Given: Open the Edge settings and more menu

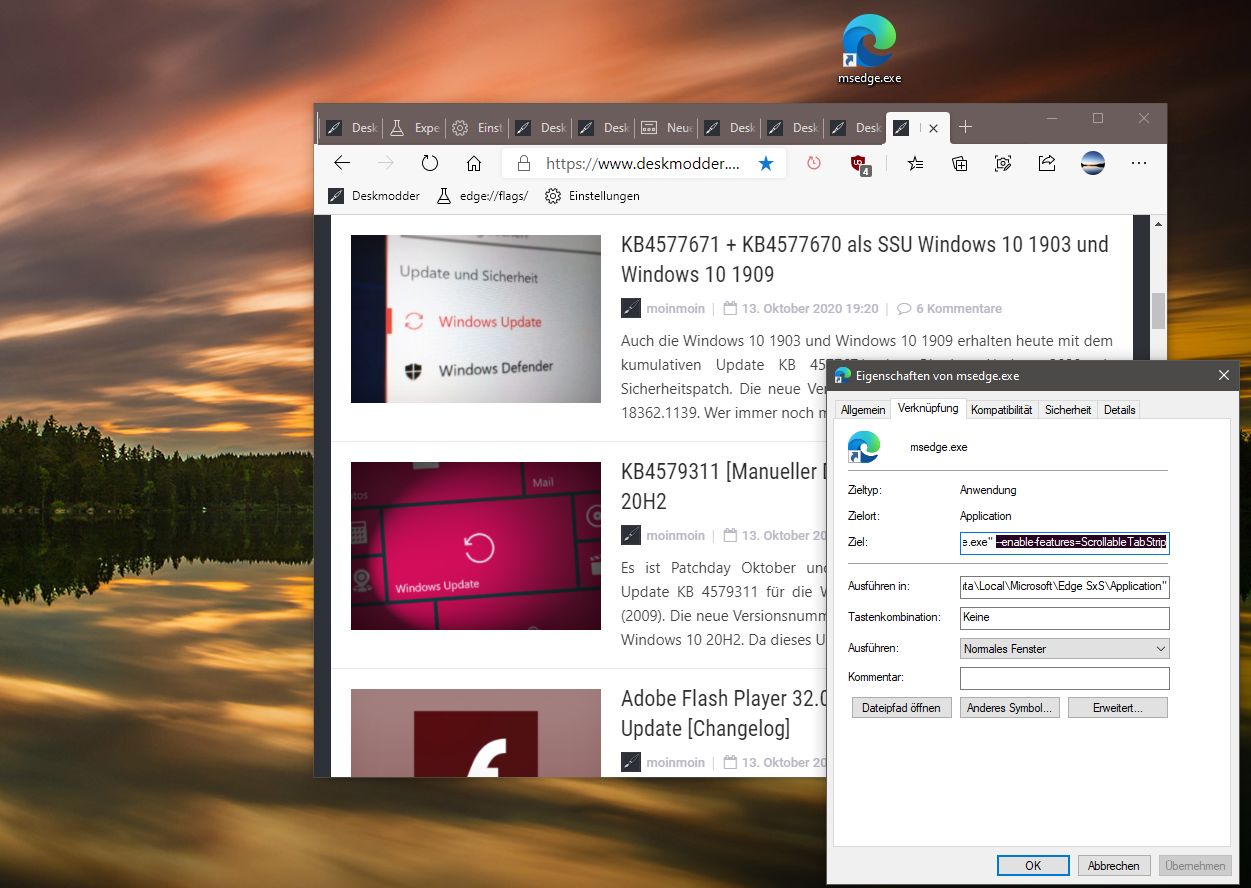Looking at the screenshot, I should pos(1139,163).
